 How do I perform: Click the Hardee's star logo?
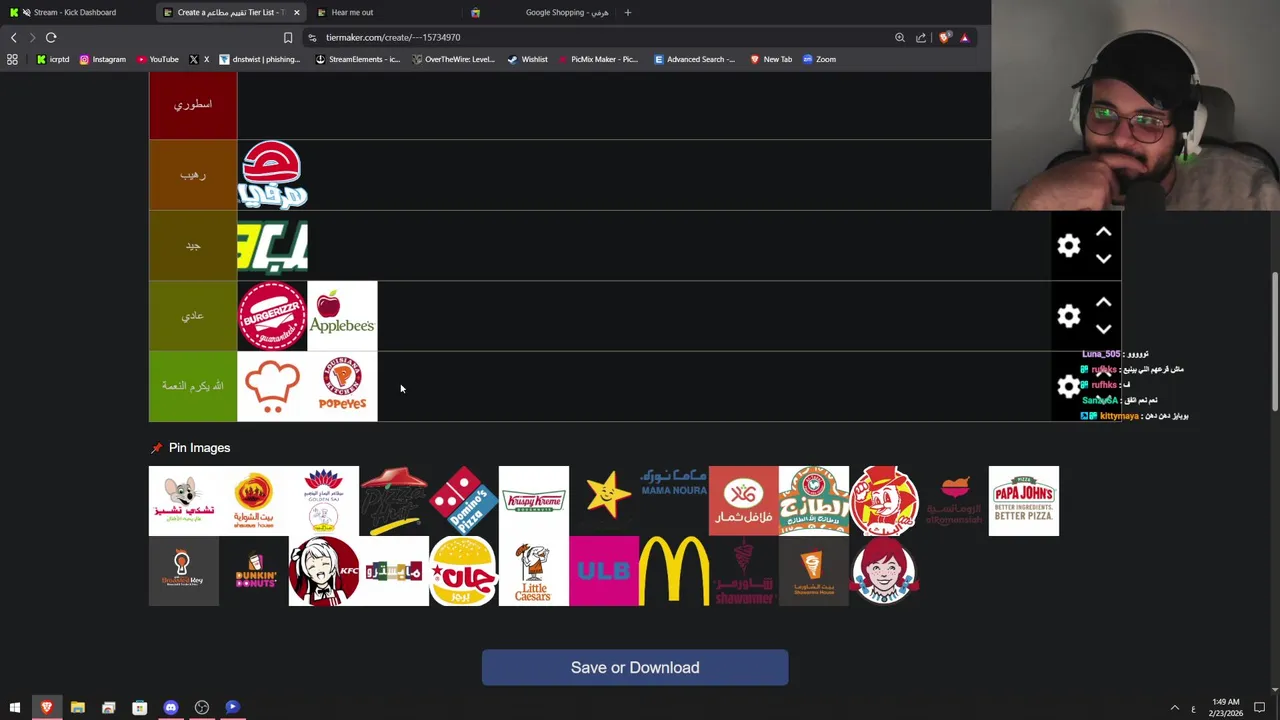604,501
